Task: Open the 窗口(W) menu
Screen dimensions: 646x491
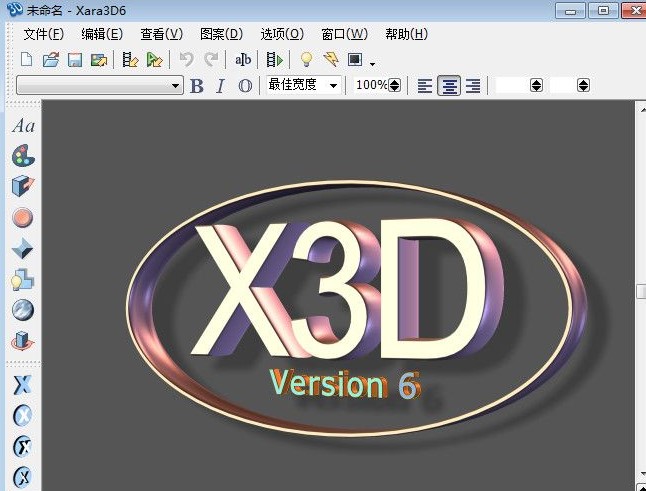Action: 344,34
